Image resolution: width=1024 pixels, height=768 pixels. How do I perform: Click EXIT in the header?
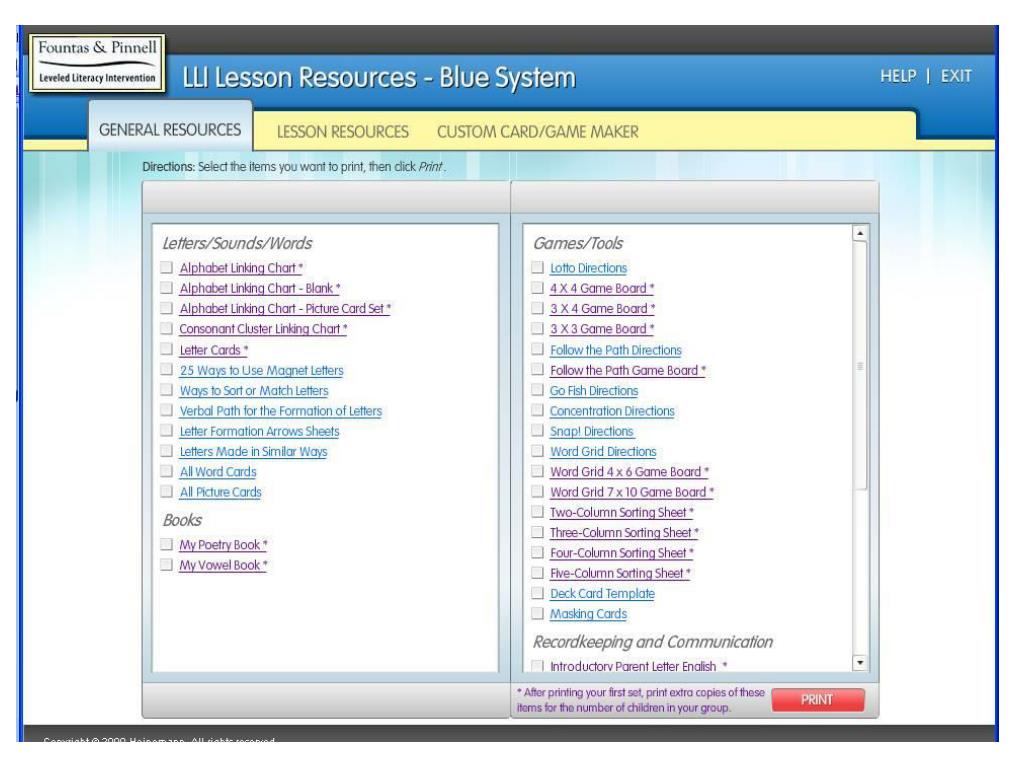[x=956, y=76]
